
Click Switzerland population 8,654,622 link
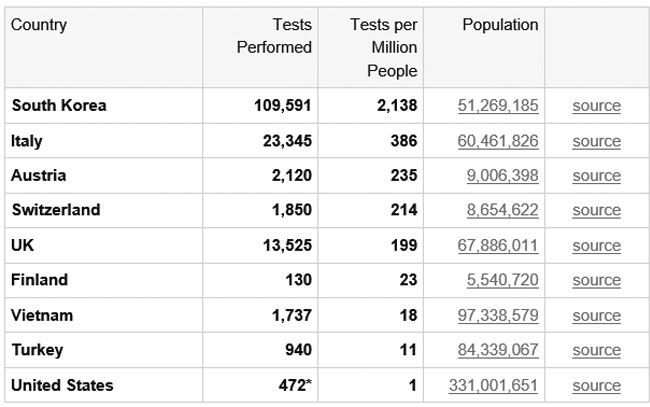pyautogui.click(x=502, y=210)
